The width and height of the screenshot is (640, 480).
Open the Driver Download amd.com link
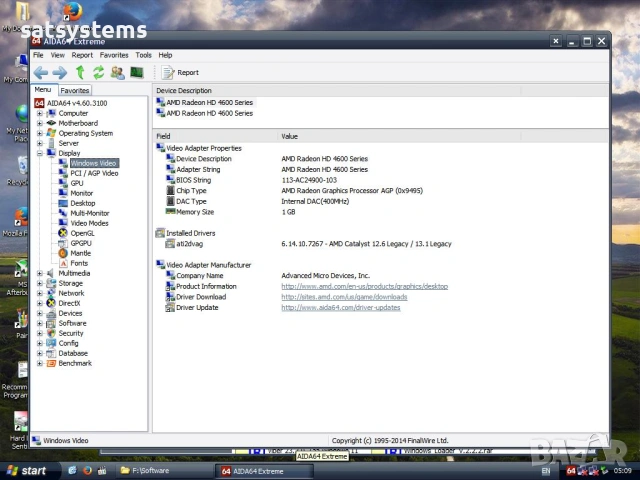tap(344, 297)
